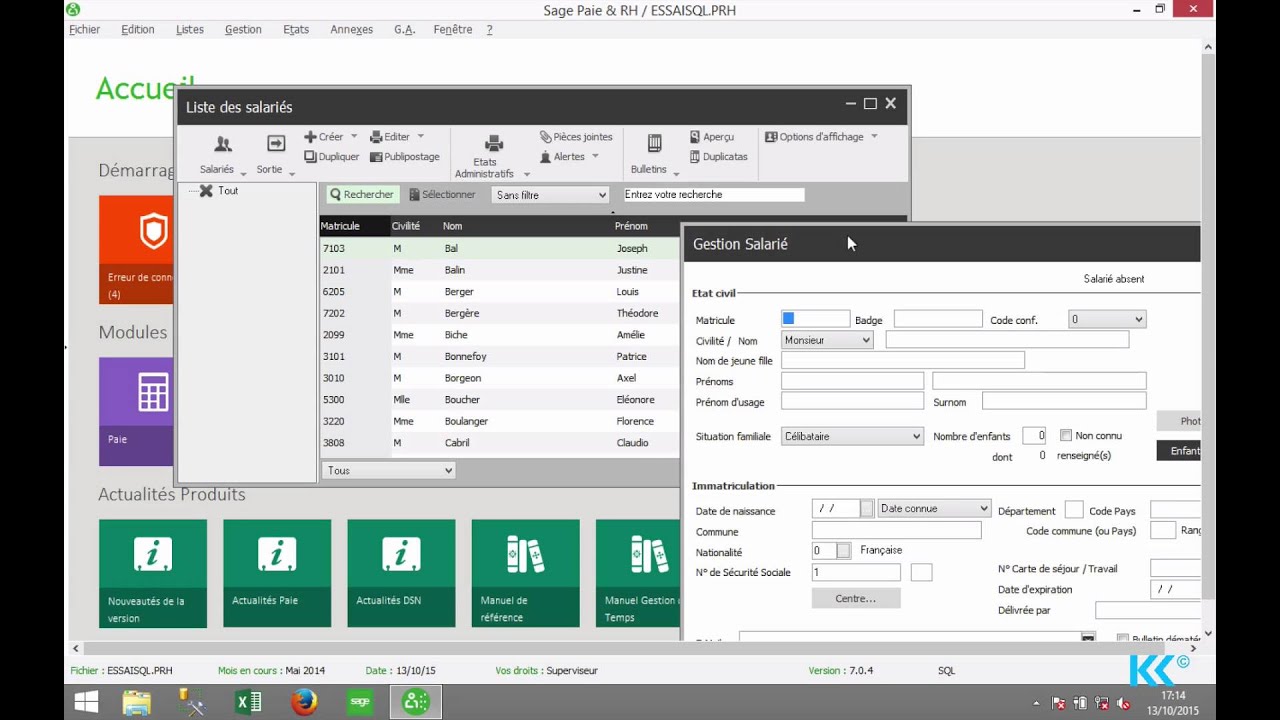This screenshot has width=1280, height=720.
Task: Click the Editer printer icon
Action: point(376,137)
